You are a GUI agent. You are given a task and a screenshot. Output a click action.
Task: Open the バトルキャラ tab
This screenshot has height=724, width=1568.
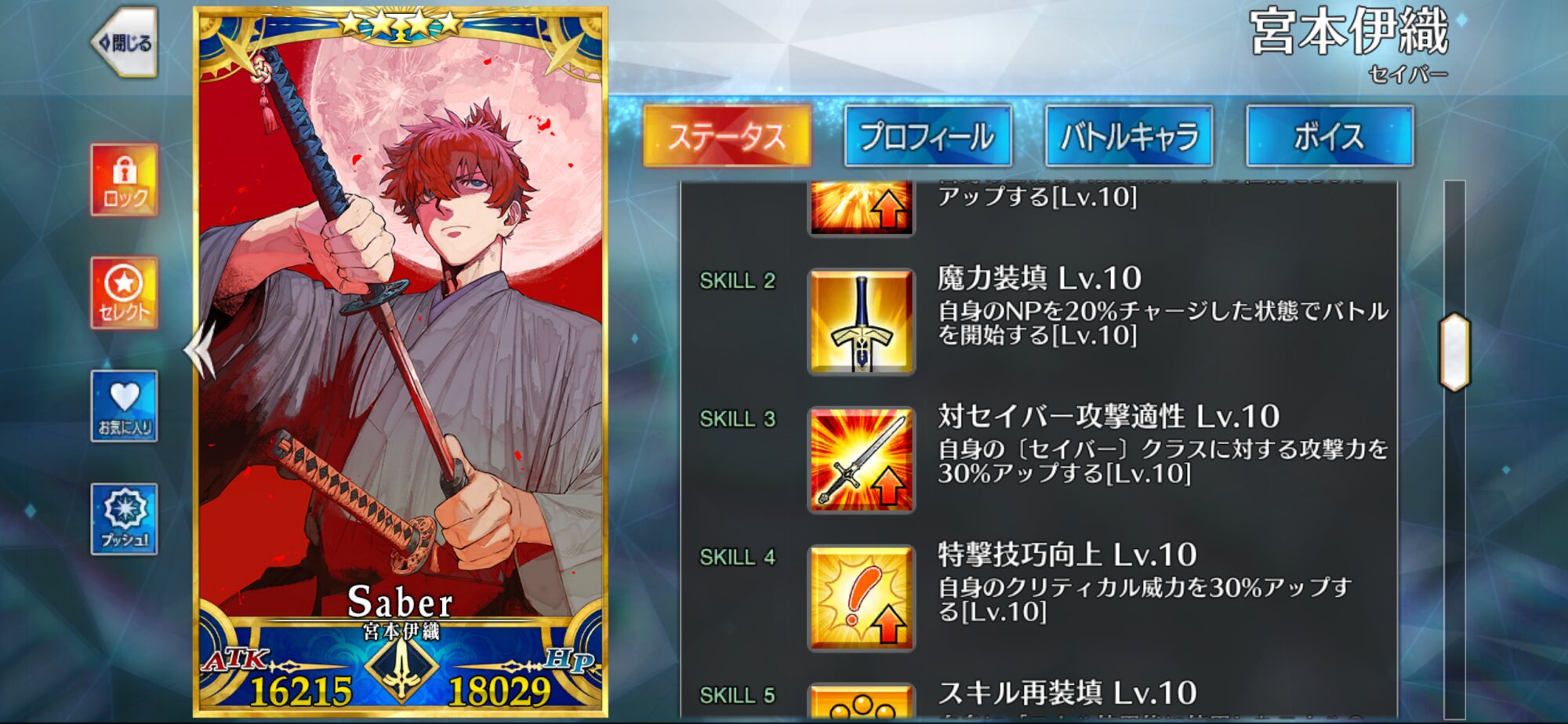click(1129, 136)
